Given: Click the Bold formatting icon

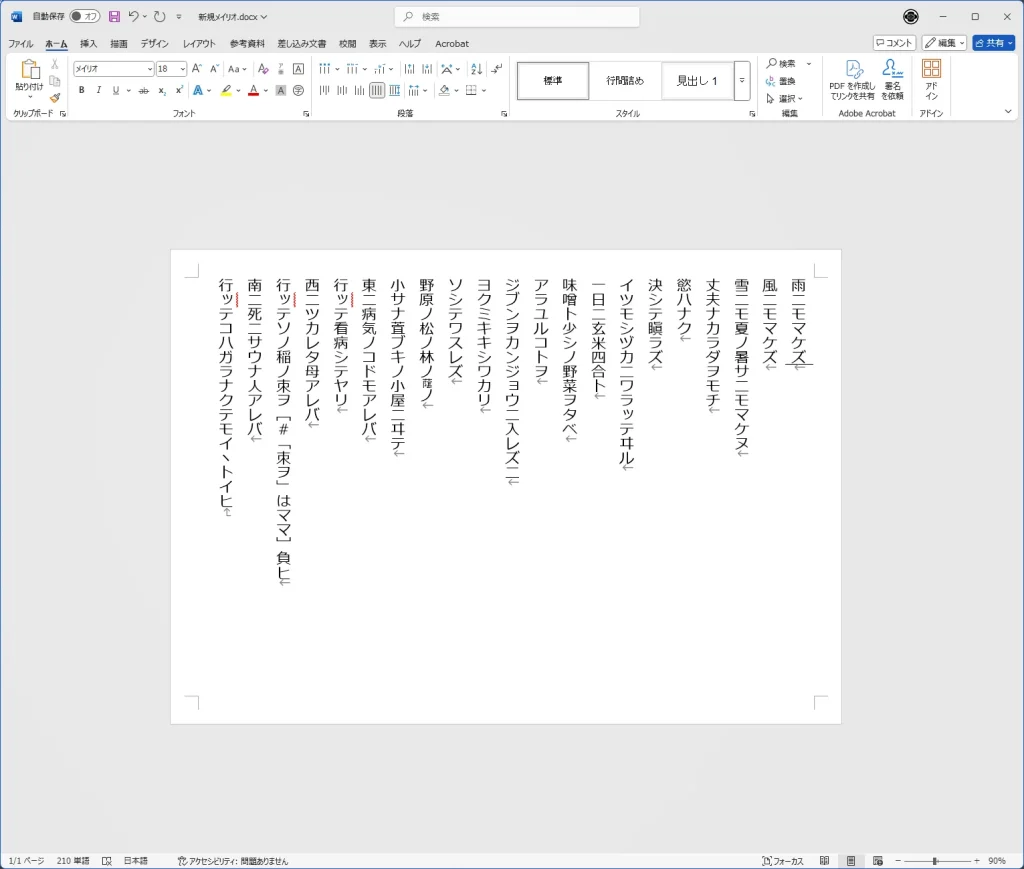Looking at the screenshot, I should tap(82, 90).
